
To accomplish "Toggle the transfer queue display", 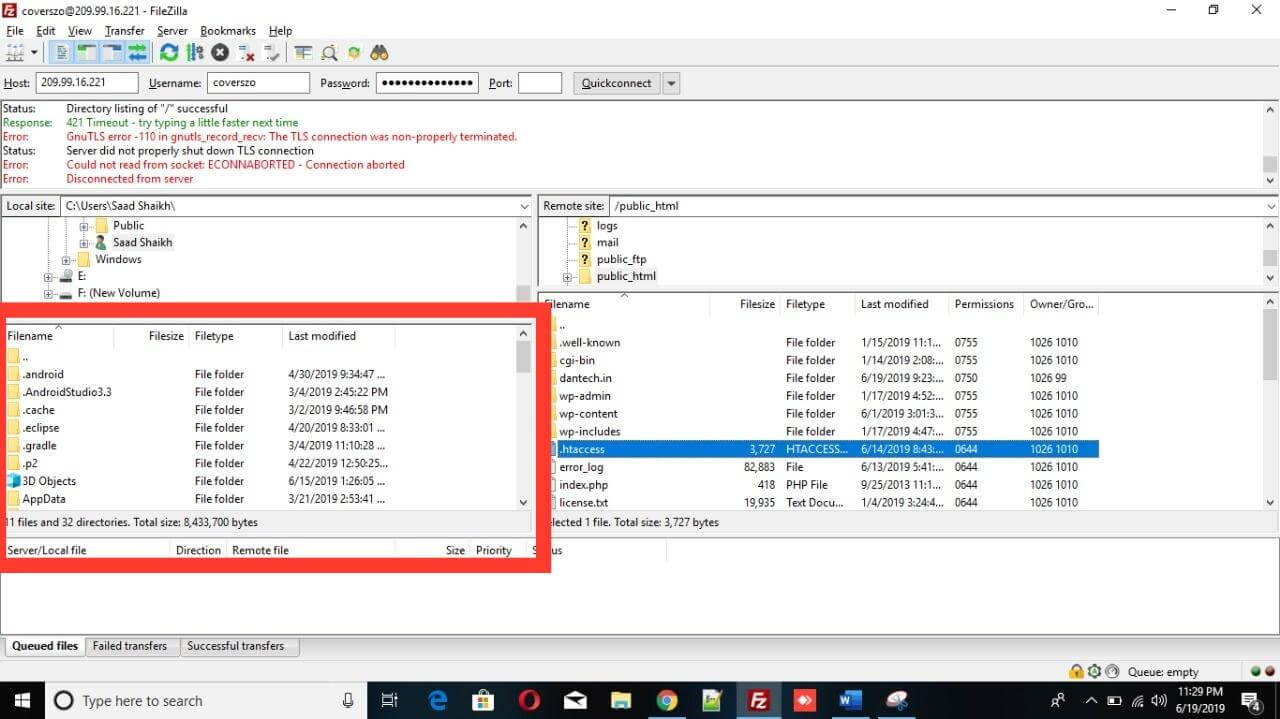I will pyautogui.click(x=137, y=53).
